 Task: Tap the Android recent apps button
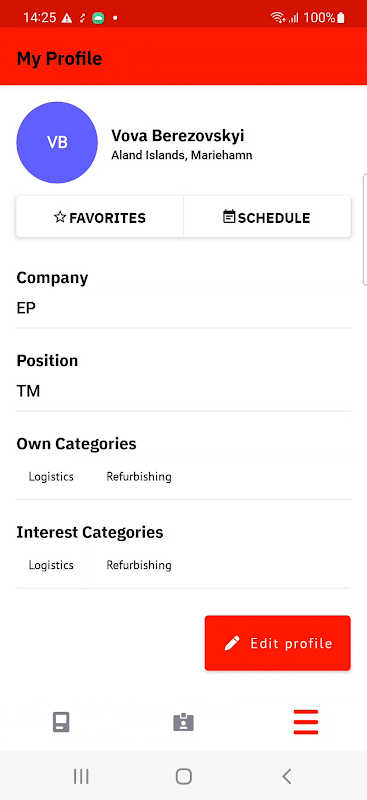click(81, 777)
